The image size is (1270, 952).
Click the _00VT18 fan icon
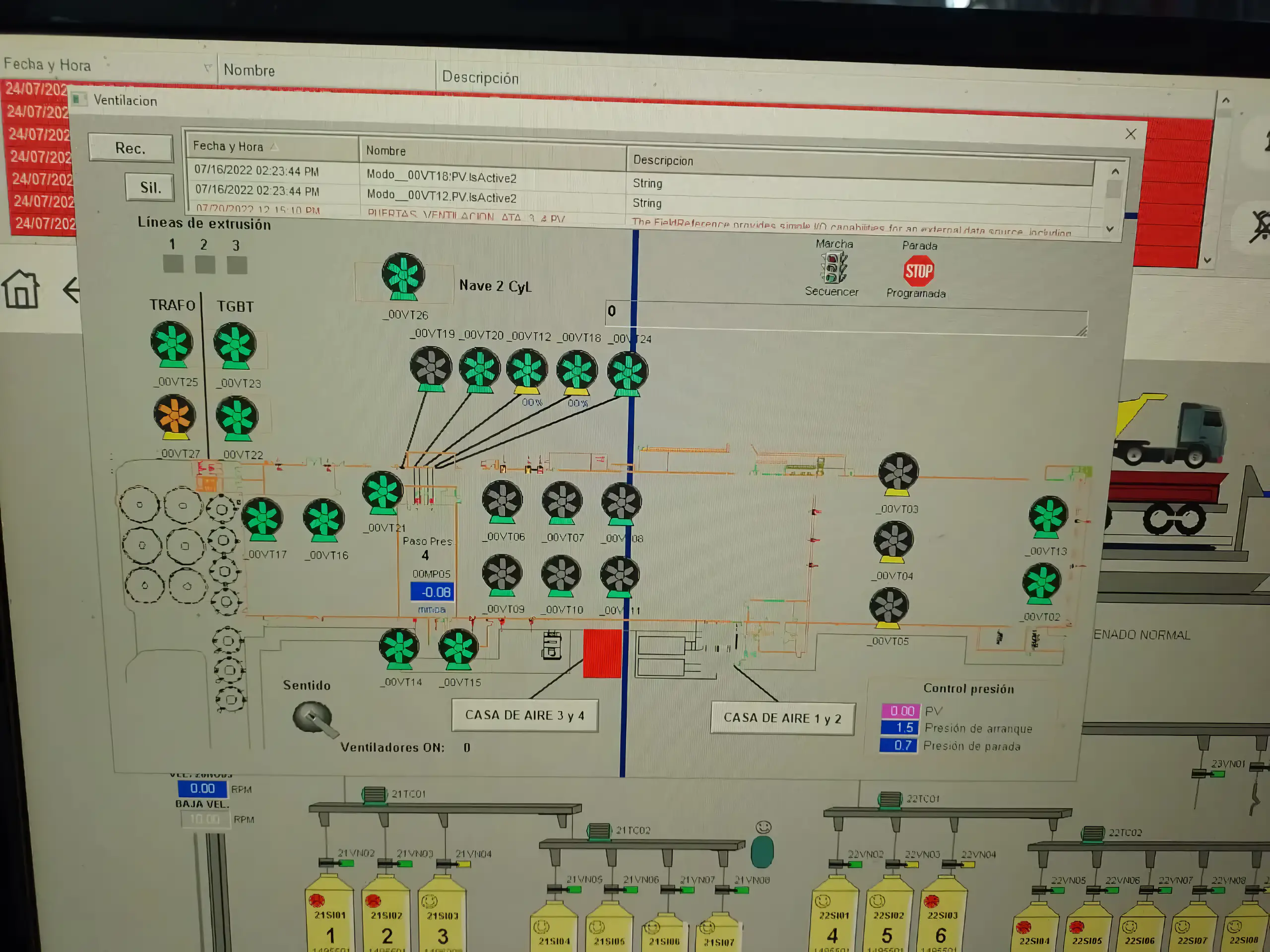pos(577,373)
